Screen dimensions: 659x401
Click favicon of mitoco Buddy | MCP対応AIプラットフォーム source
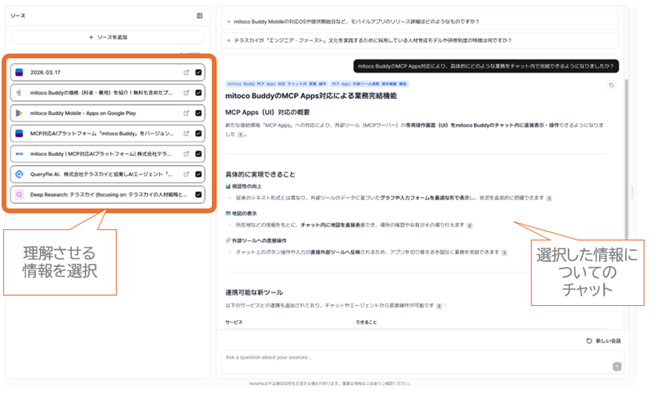pyautogui.click(x=19, y=154)
